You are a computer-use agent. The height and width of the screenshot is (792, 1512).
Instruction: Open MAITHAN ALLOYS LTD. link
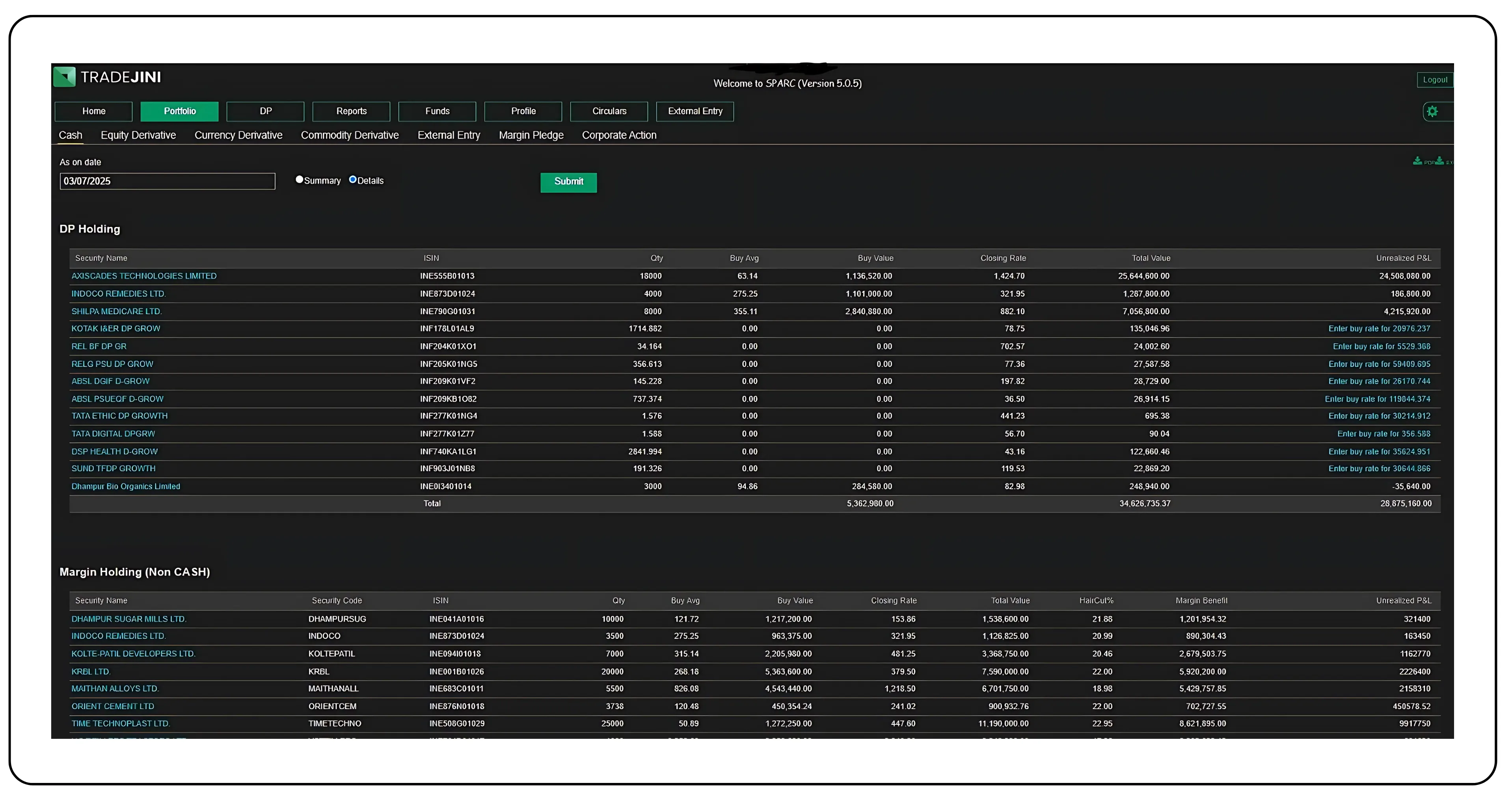pyautogui.click(x=115, y=688)
